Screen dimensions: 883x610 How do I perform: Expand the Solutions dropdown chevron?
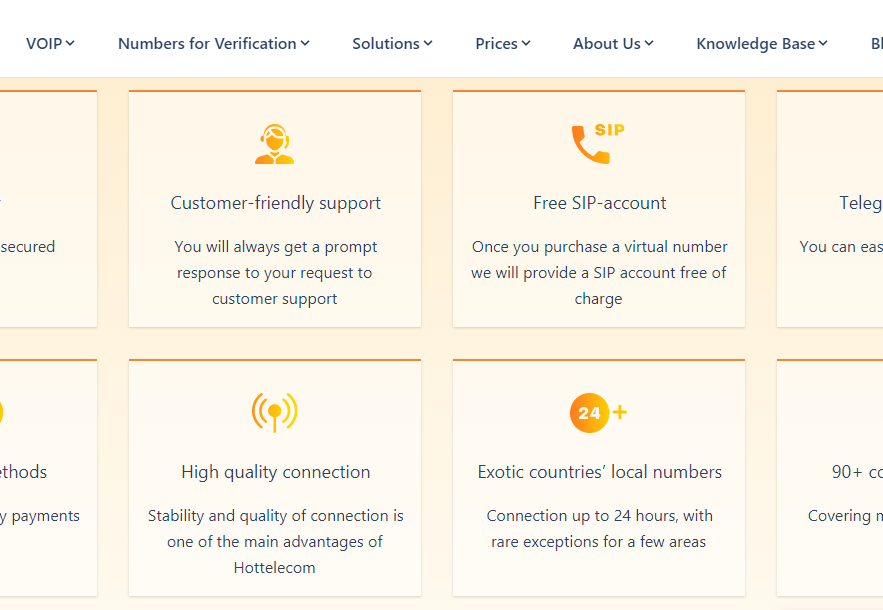[x=427, y=43]
